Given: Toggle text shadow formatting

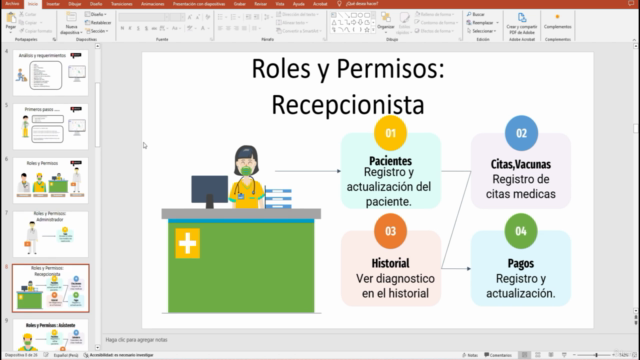Looking at the screenshot, I should click(146, 28).
